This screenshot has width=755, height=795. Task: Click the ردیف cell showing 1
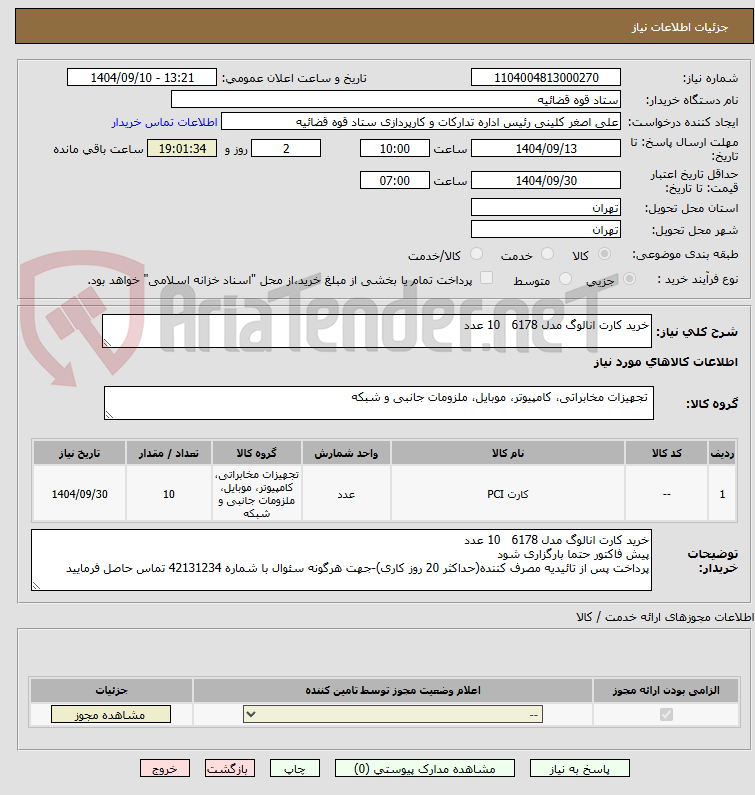pyautogui.click(x=722, y=493)
